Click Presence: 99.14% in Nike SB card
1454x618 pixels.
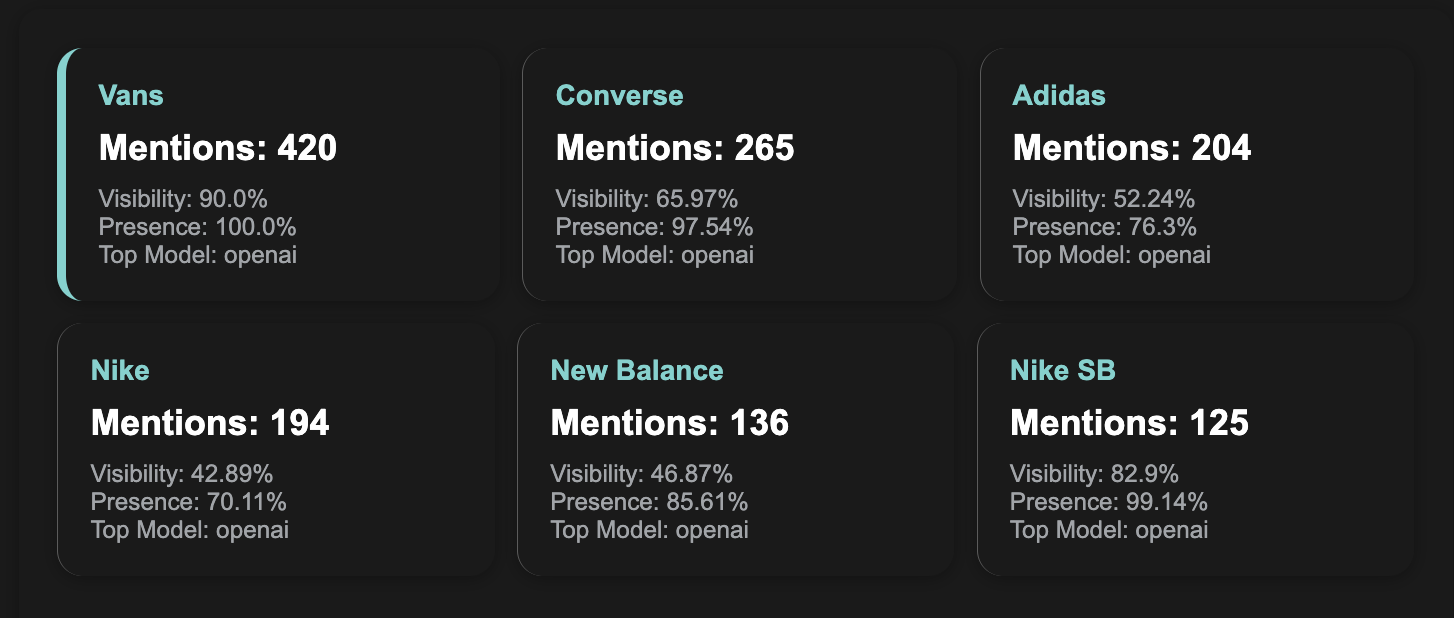[x=1109, y=502]
